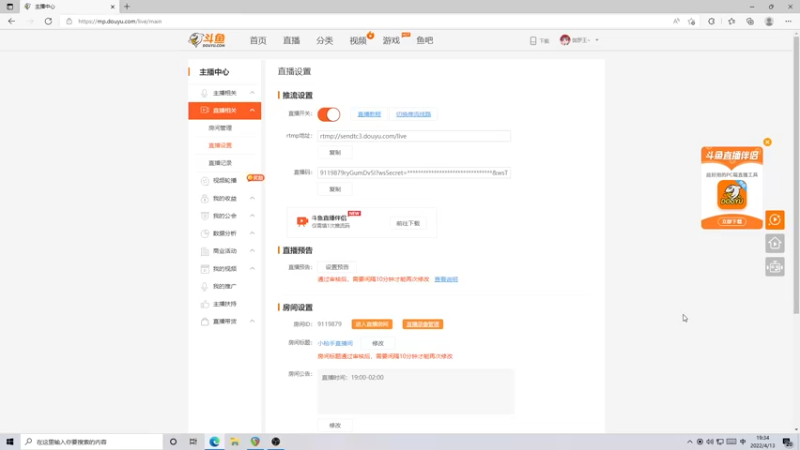Screen dimensions: 800x450
Task: Click the orange floating play icon
Action: point(774,220)
